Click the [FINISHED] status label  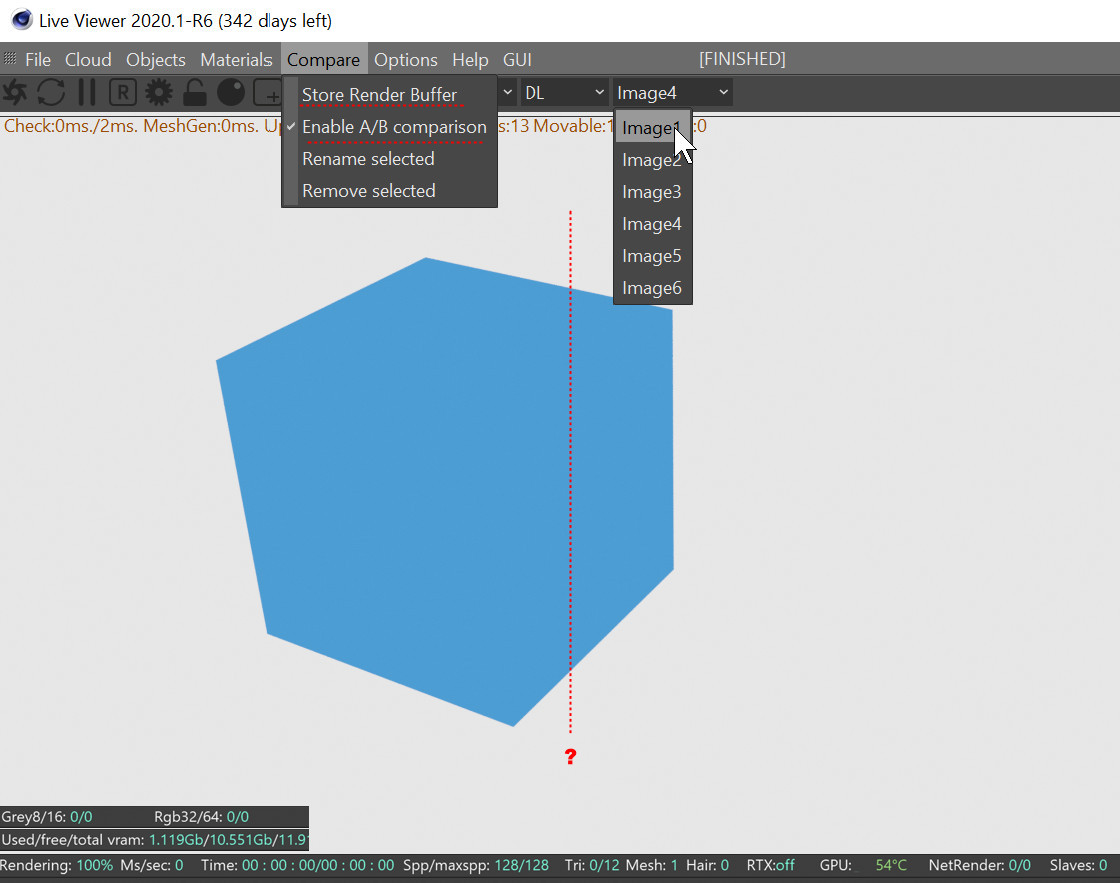742,59
